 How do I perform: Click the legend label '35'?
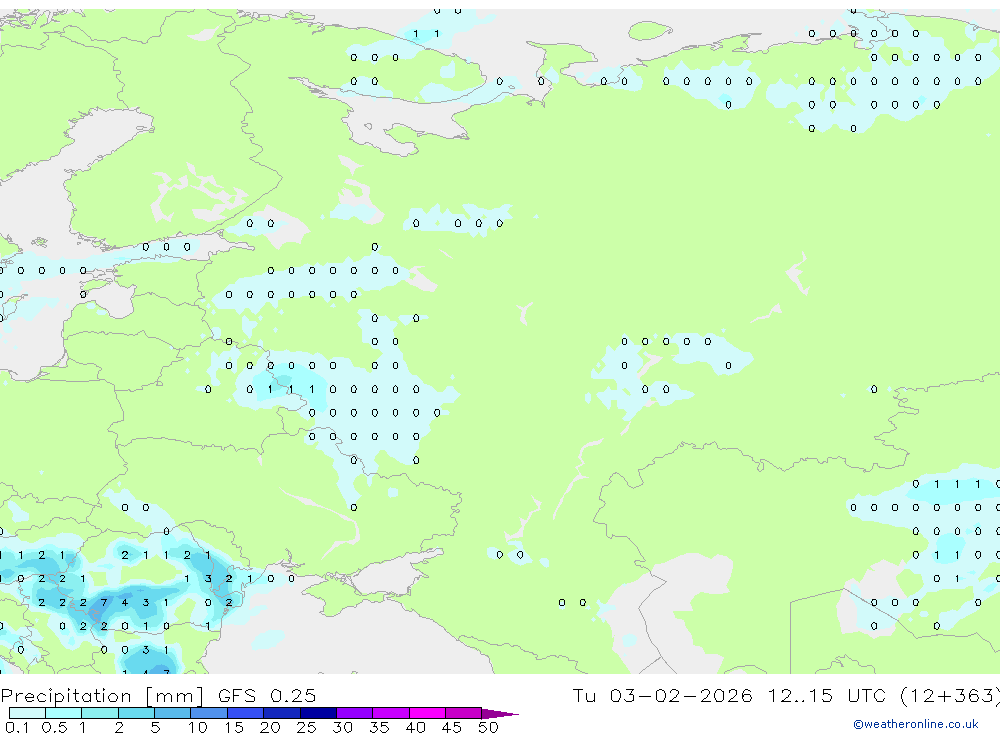pos(379,727)
